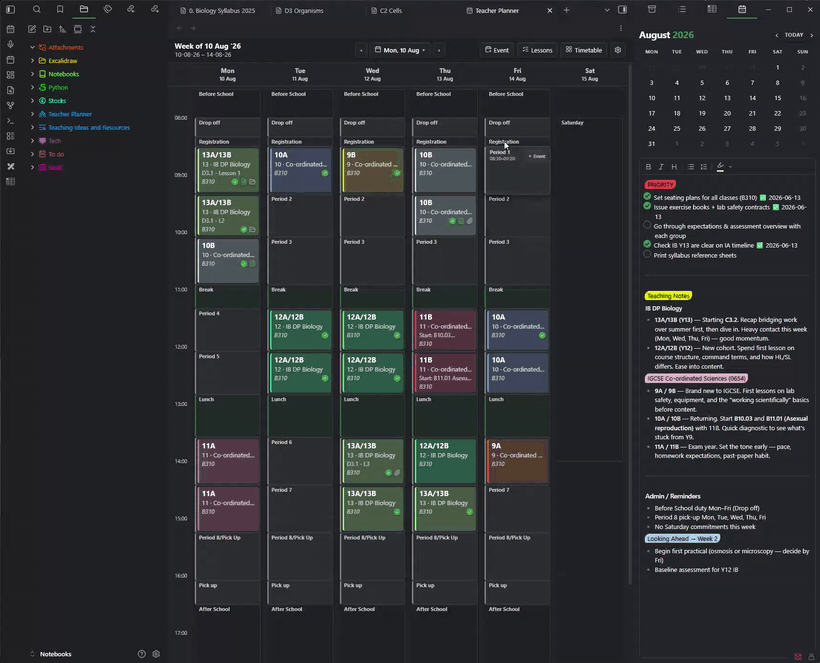The height and width of the screenshot is (663, 820).
Task: Create a new folder in file explorer
Action: pyautogui.click(x=47, y=29)
